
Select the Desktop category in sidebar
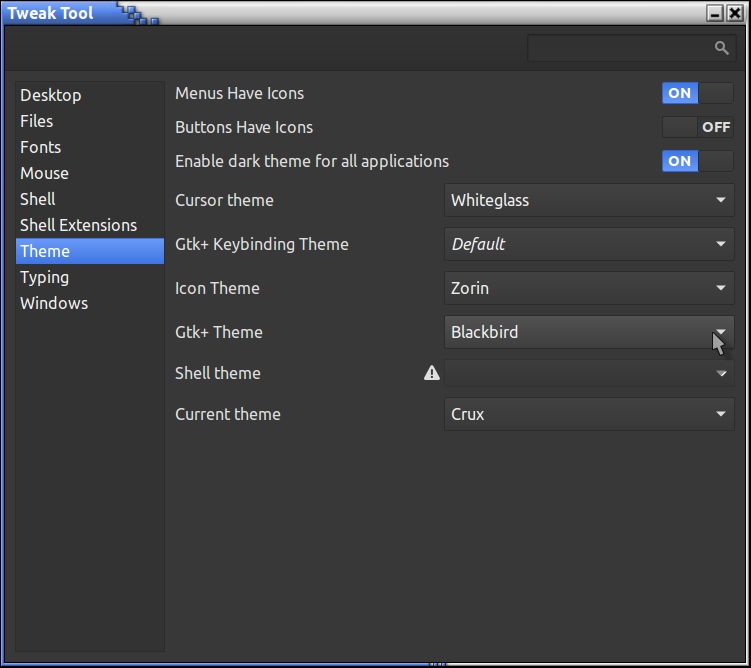51,95
